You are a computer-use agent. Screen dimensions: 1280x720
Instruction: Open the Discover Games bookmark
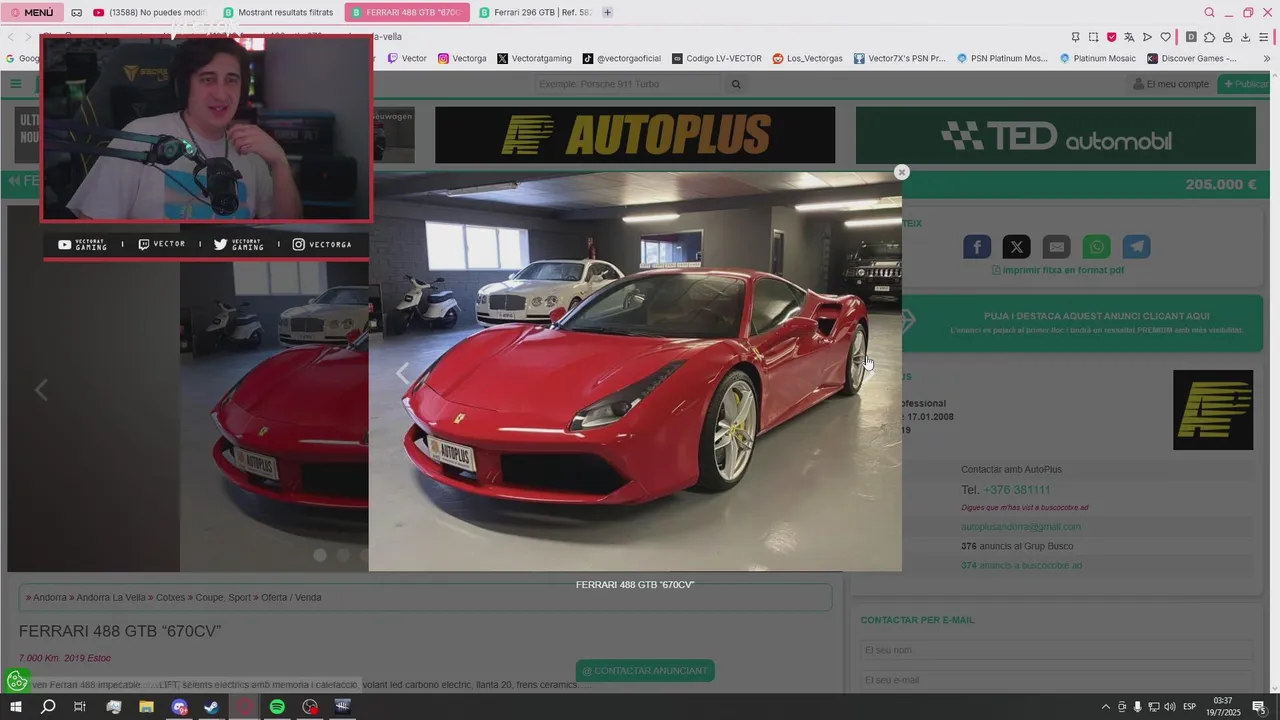coord(1192,58)
